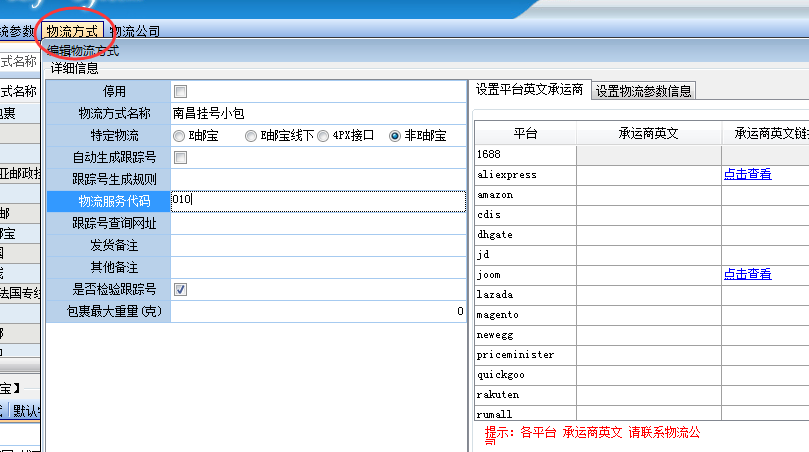Switch to the 物流公司 tab
809x452 pixels.
tap(135, 31)
